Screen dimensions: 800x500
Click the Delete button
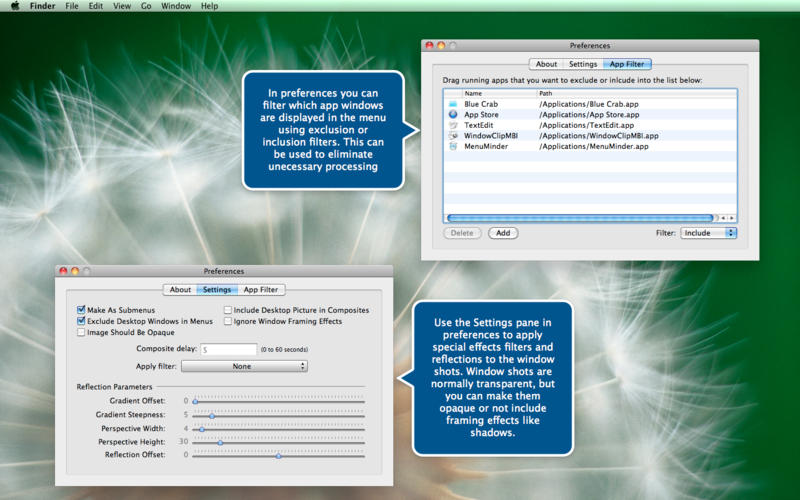(462, 233)
